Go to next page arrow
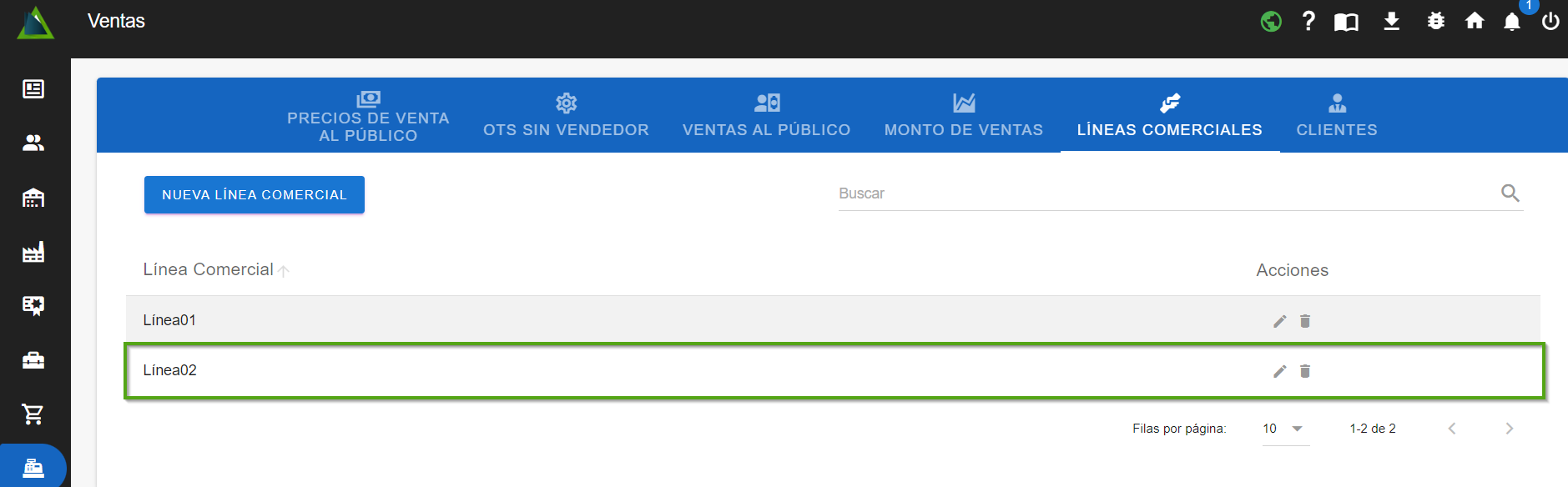 click(x=1509, y=429)
